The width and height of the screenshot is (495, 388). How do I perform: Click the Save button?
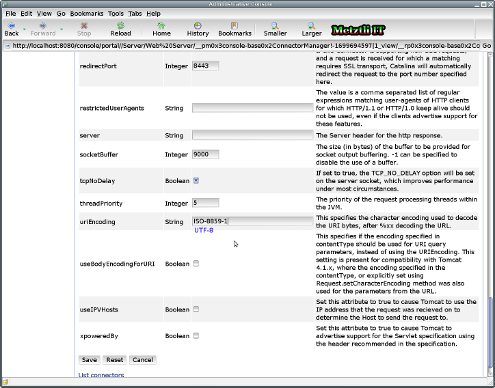(x=89, y=360)
